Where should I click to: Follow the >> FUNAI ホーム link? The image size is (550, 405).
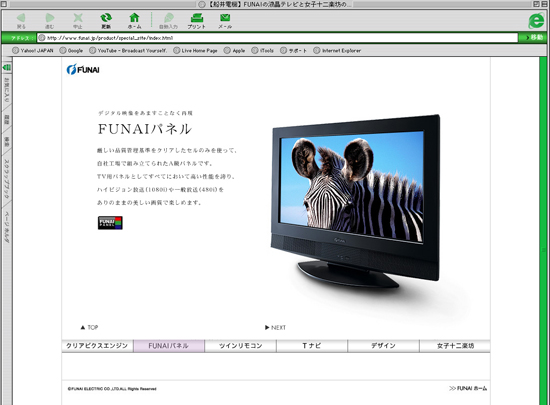coord(468,388)
